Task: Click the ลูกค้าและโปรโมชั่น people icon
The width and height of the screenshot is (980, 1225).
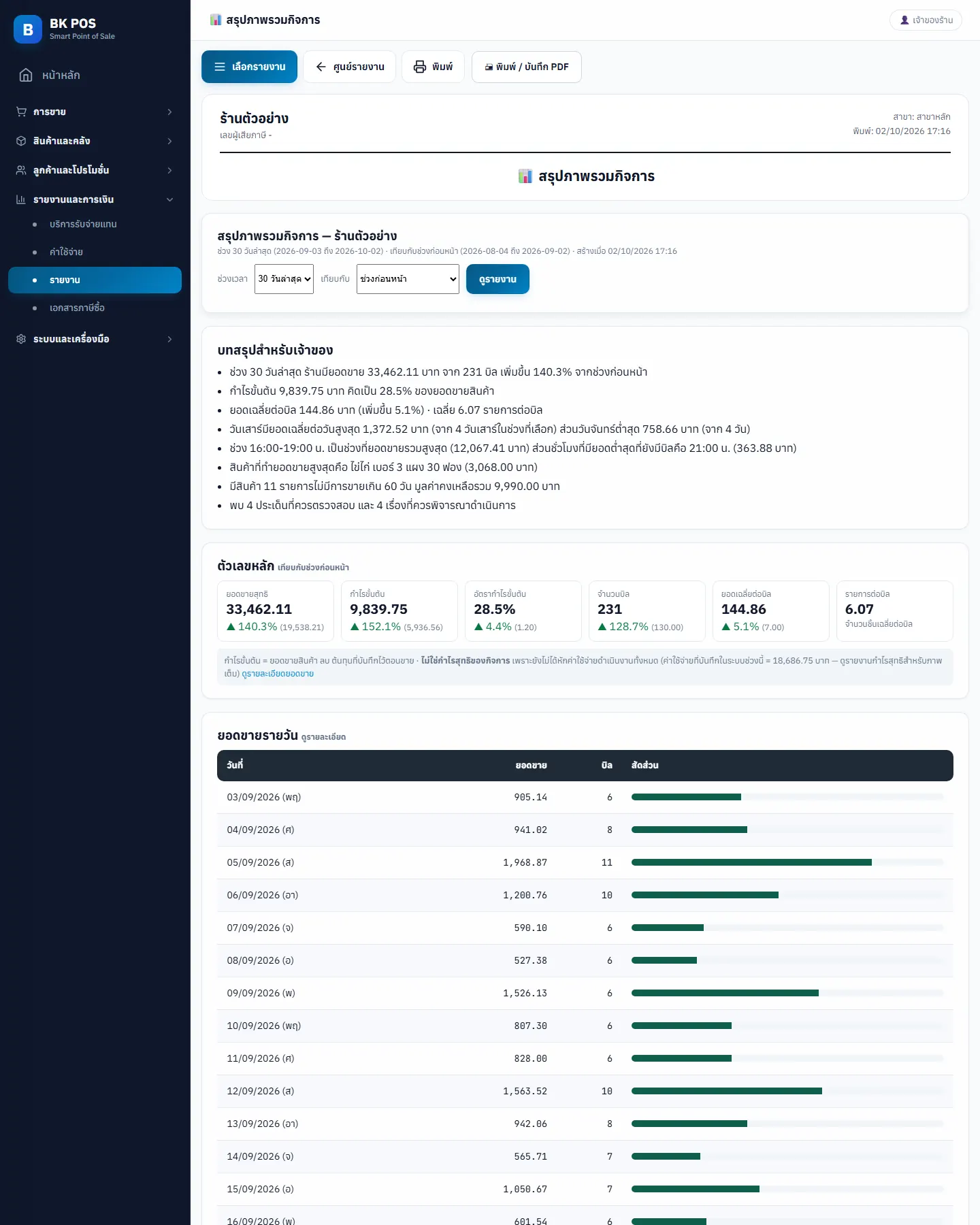Action: (21, 170)
